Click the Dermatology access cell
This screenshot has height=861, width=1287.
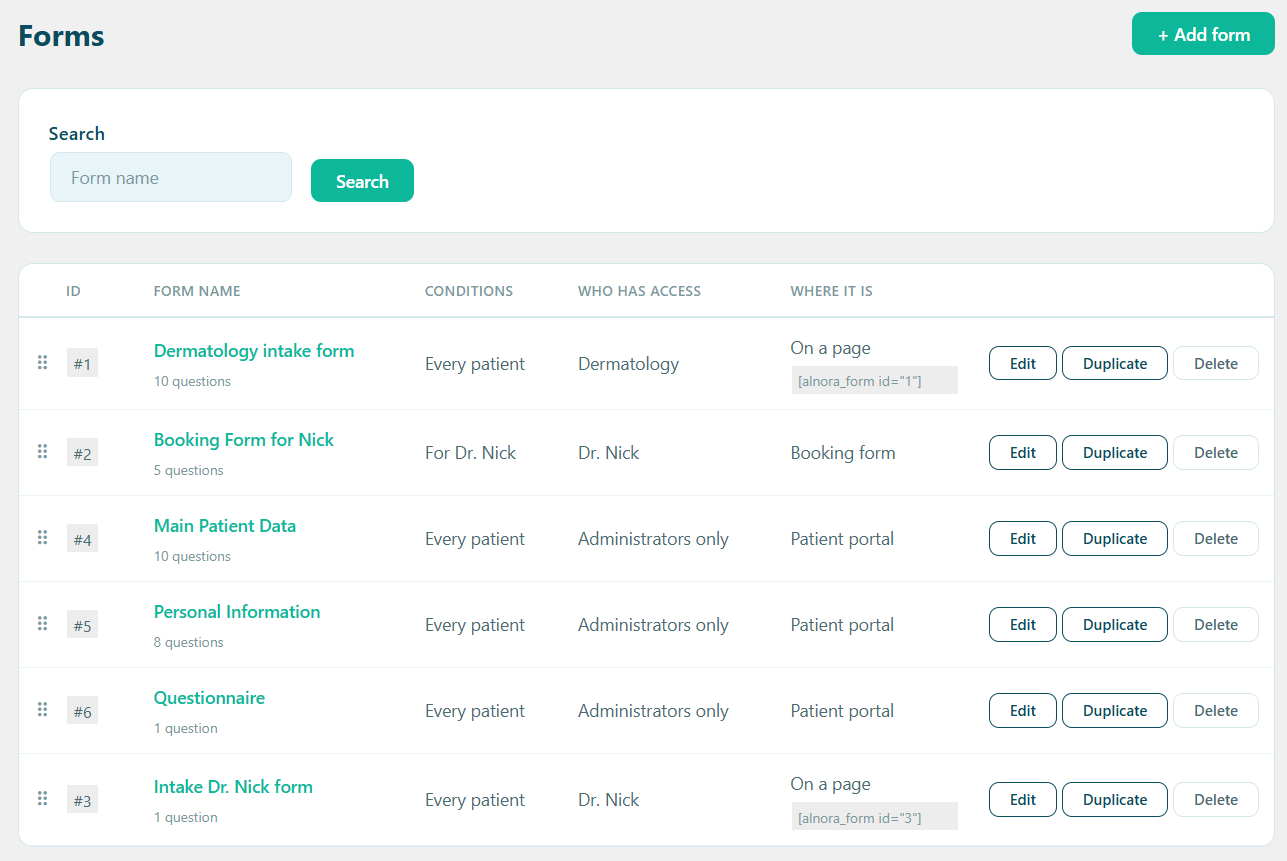(x=628, y=364)
